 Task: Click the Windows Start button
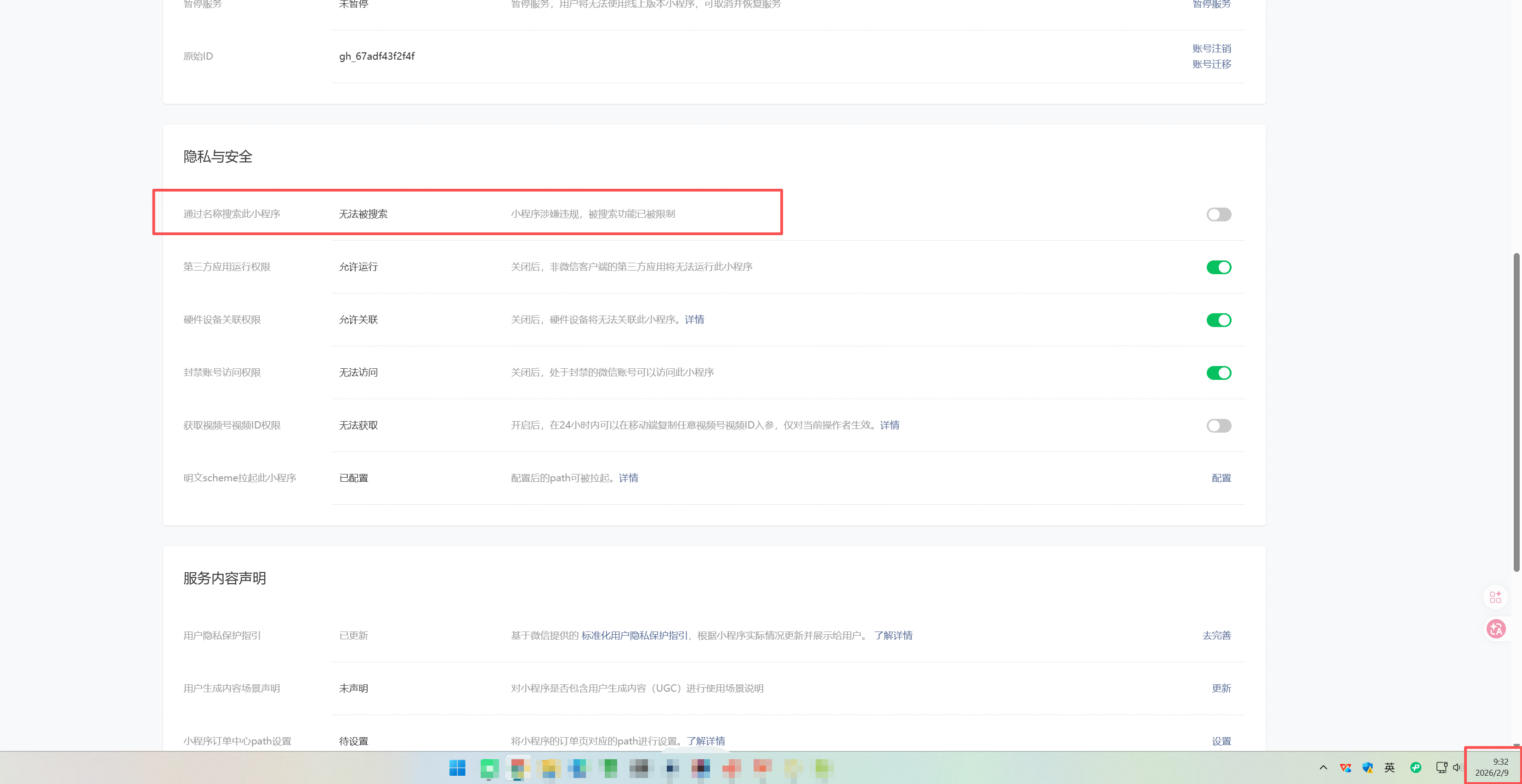457,767
